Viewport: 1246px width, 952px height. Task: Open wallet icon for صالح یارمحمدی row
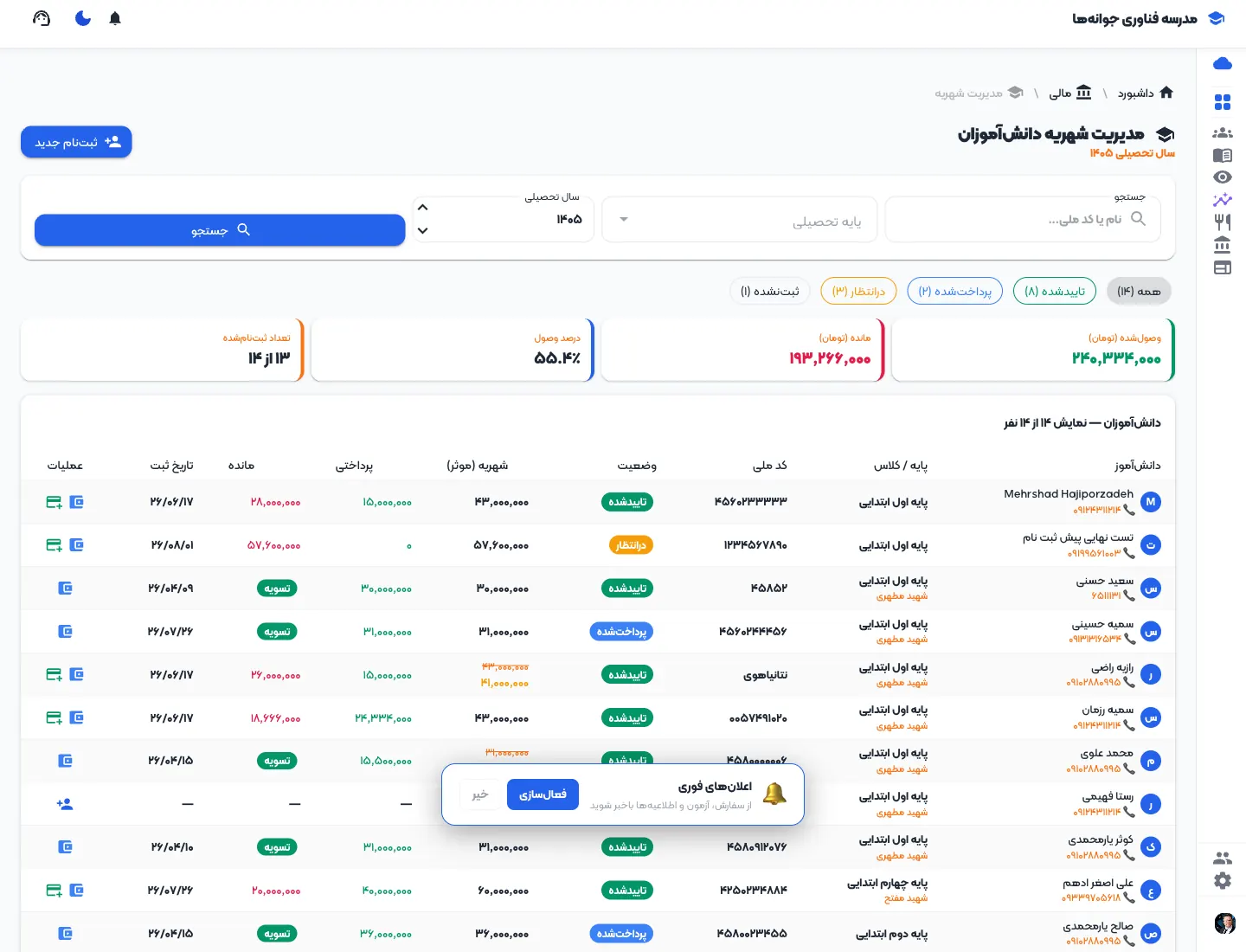(x=65, y=934)
